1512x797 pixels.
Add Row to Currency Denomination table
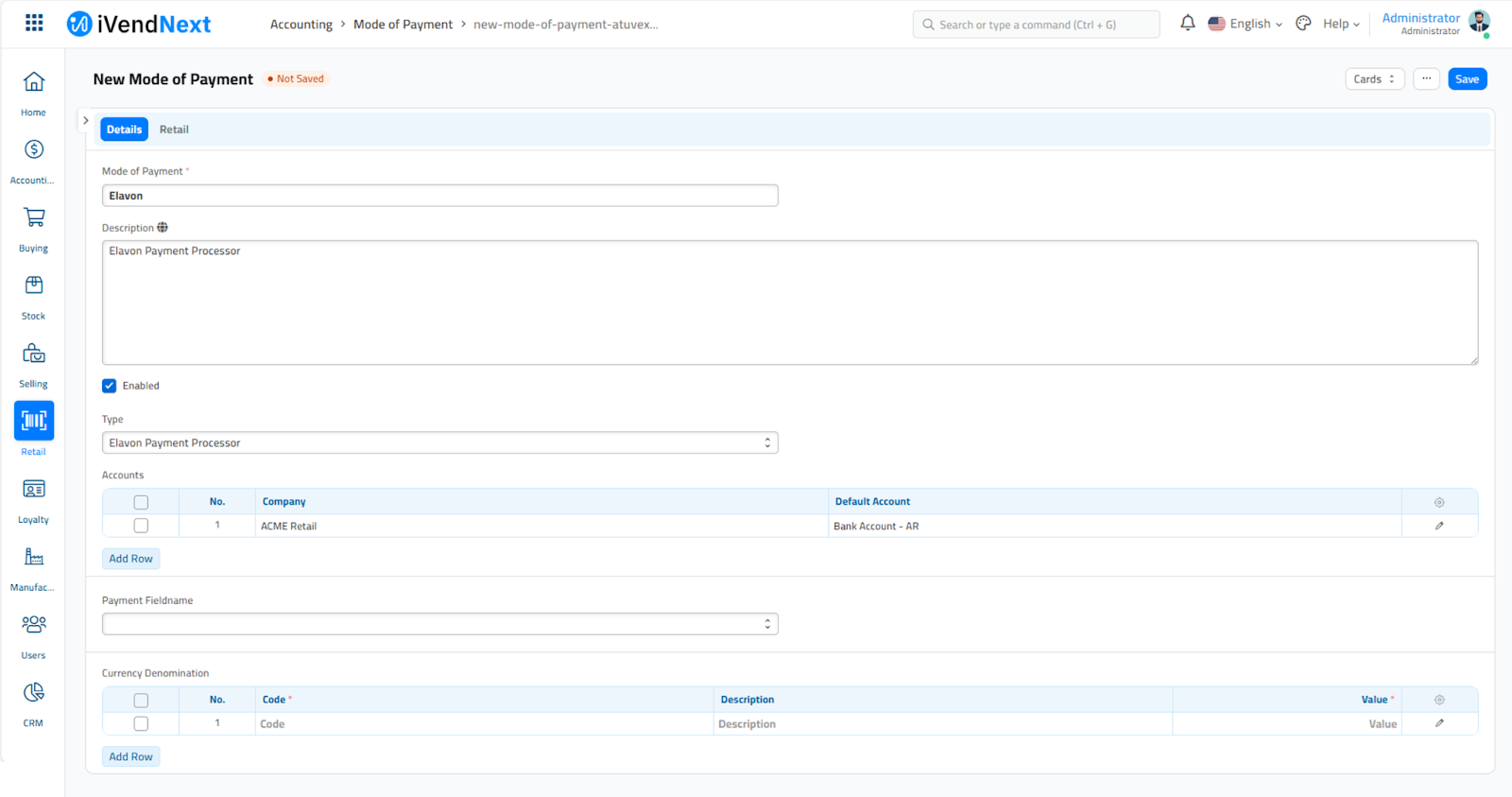pyautogui.click(x=130, y=756)
